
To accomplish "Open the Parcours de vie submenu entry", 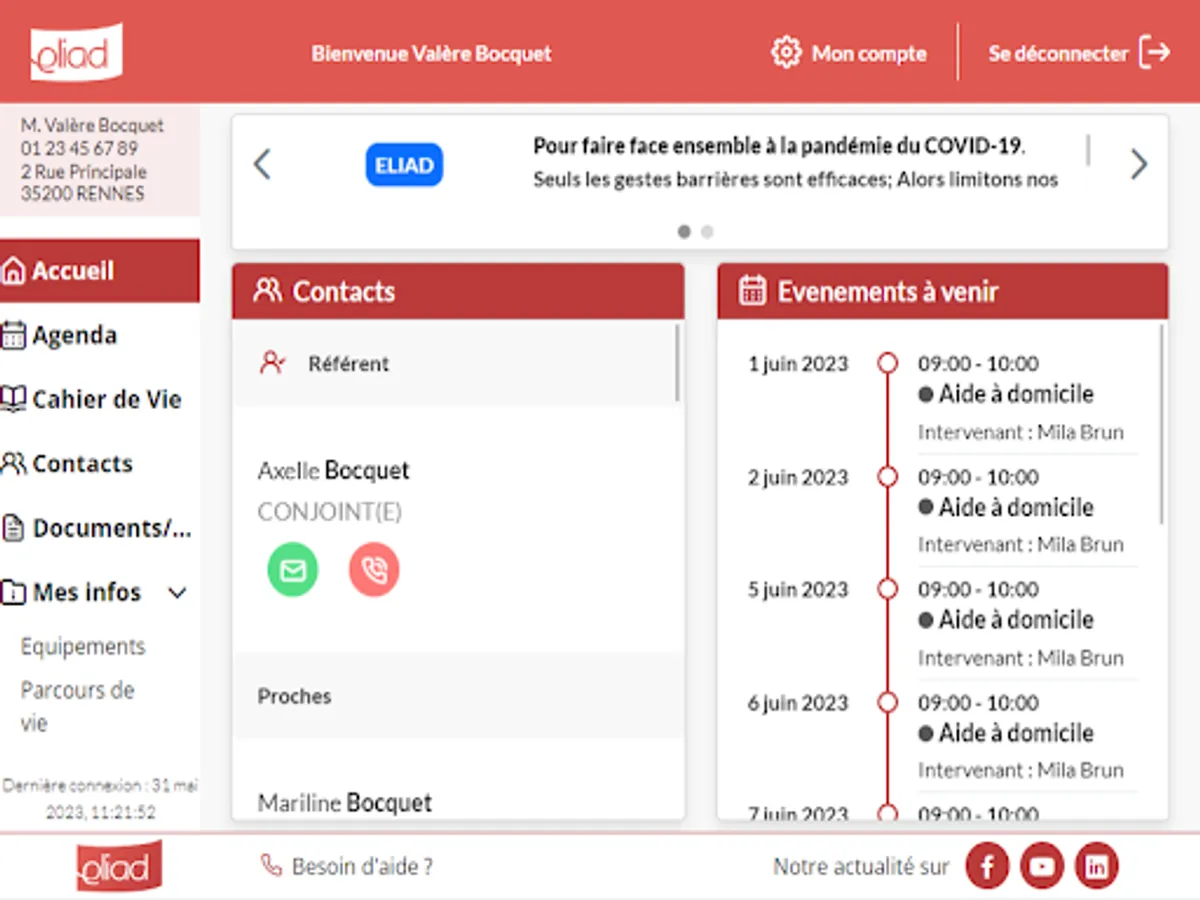I will [x=77, y=706].
